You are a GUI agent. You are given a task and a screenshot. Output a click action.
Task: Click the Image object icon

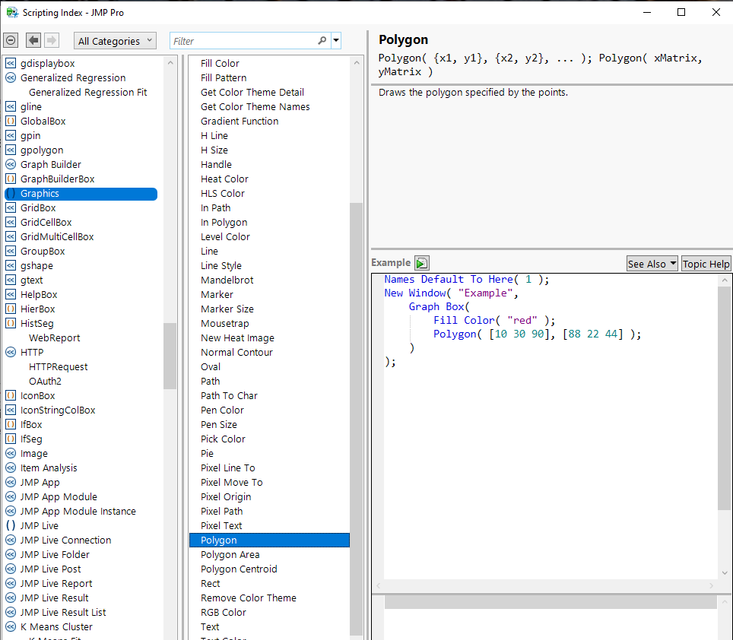coord(10,453)
